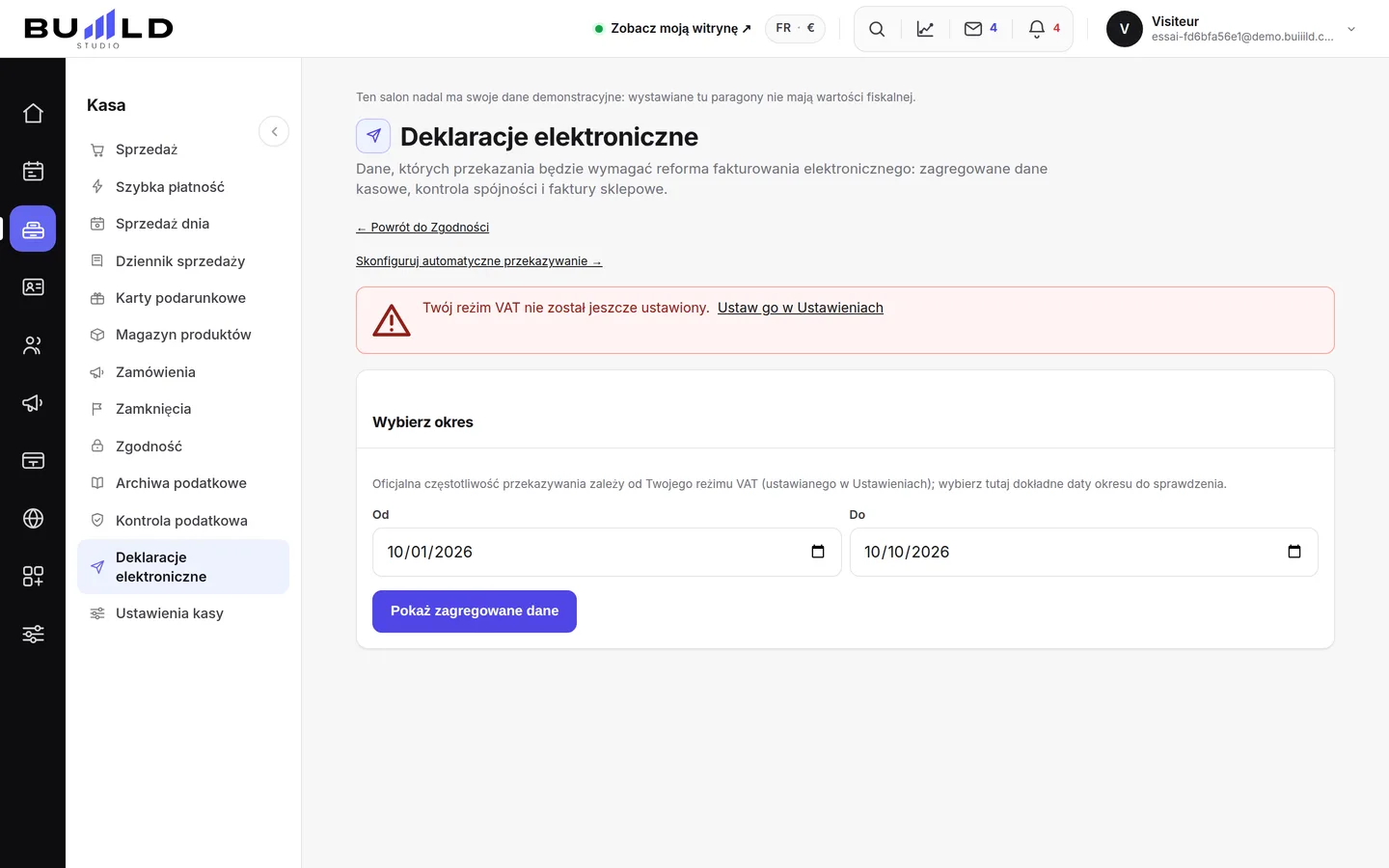Expand the Visiteur account dropdown
Screen dimensions: 1389x868
1351,29
